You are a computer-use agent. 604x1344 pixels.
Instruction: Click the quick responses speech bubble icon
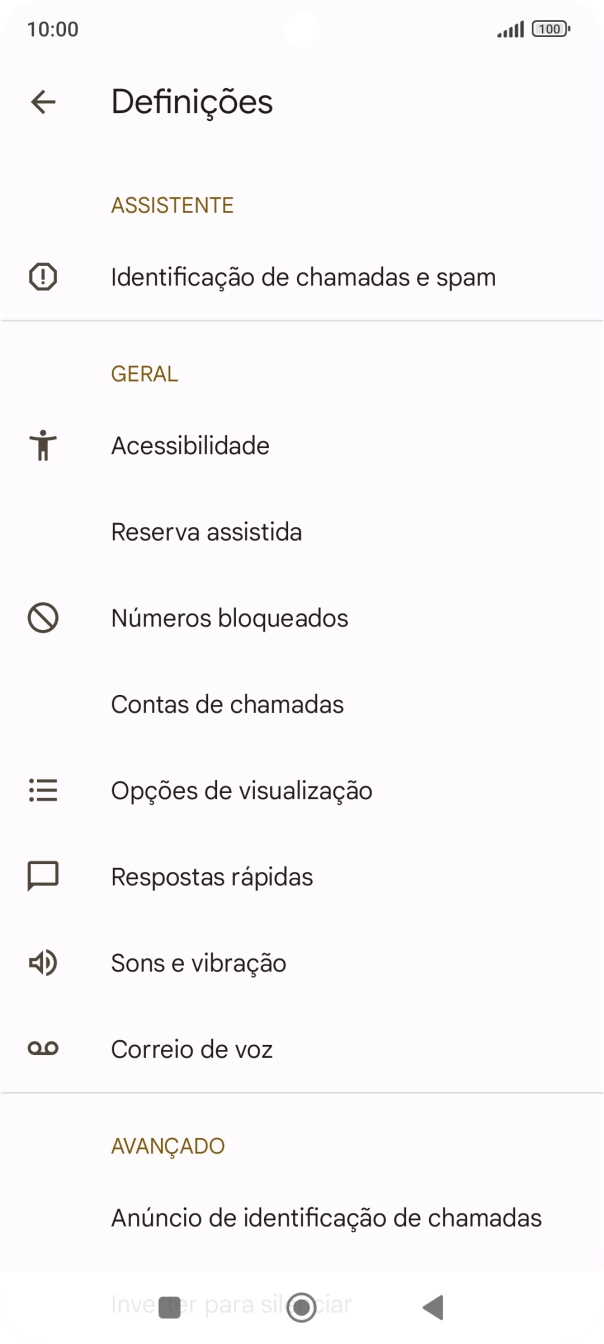pyautogui.click(x=42, y=876)
